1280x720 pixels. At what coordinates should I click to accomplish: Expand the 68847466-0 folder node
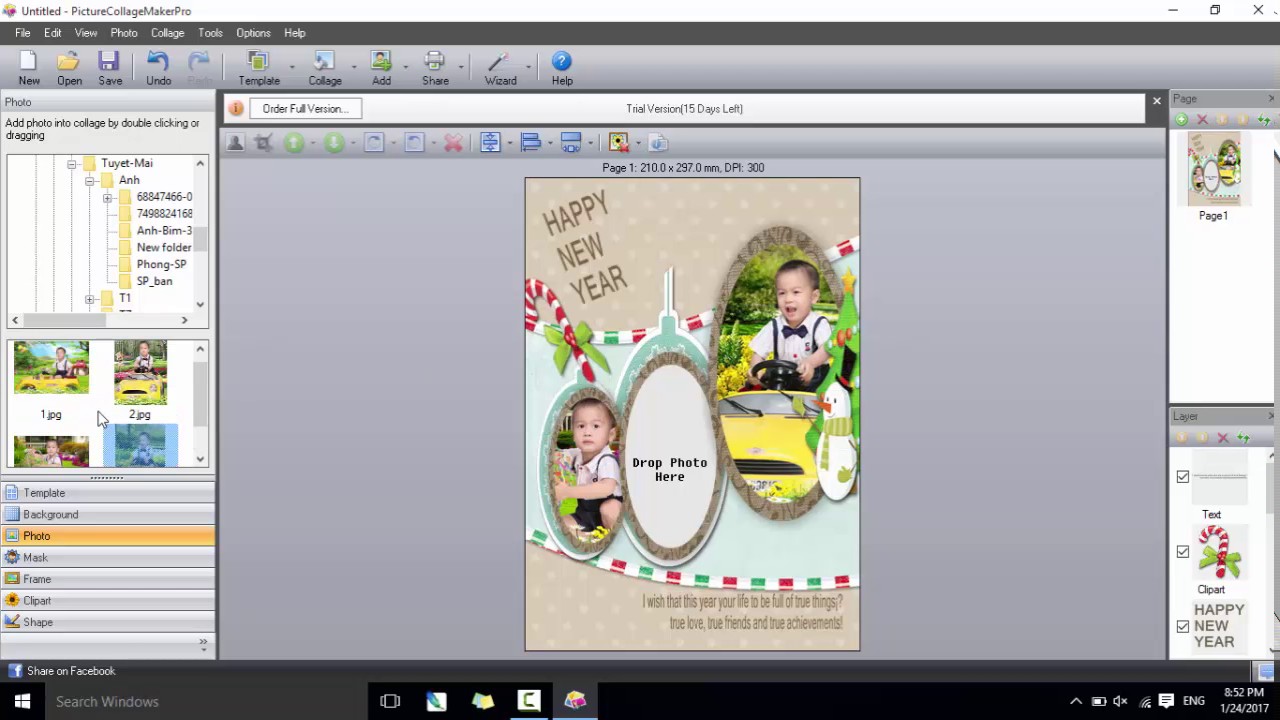coord(107,198)
